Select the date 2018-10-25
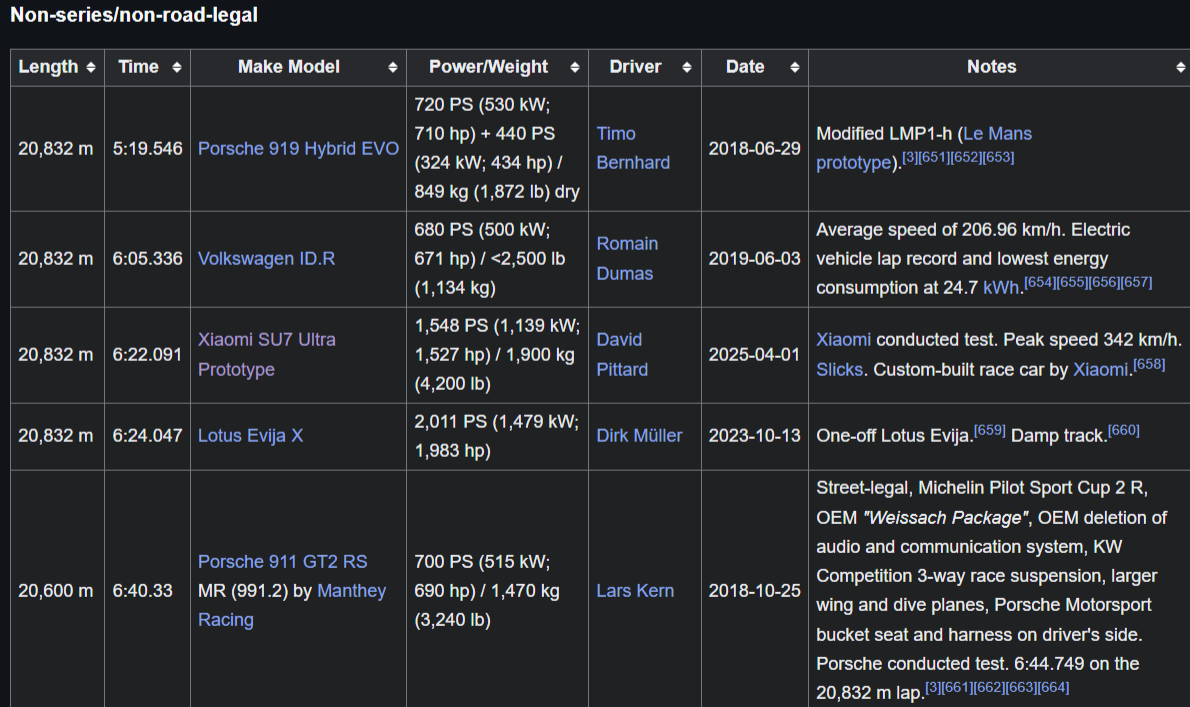Image resolution: width=1190 pixels, height=707 pixels. [754, 590]
